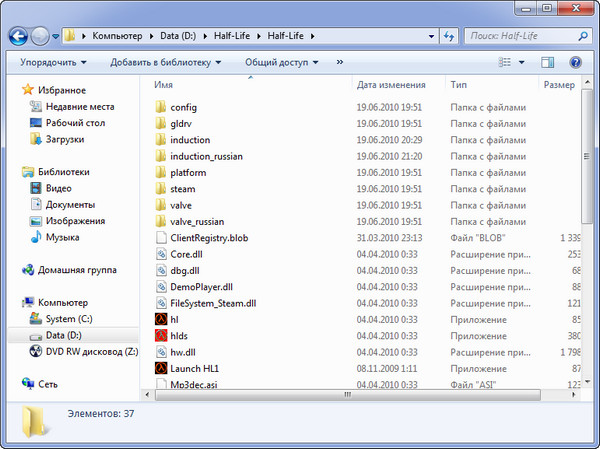600x449 pixels.
Task: Select the induction_russian folder icon
Action: pos(161,156)
